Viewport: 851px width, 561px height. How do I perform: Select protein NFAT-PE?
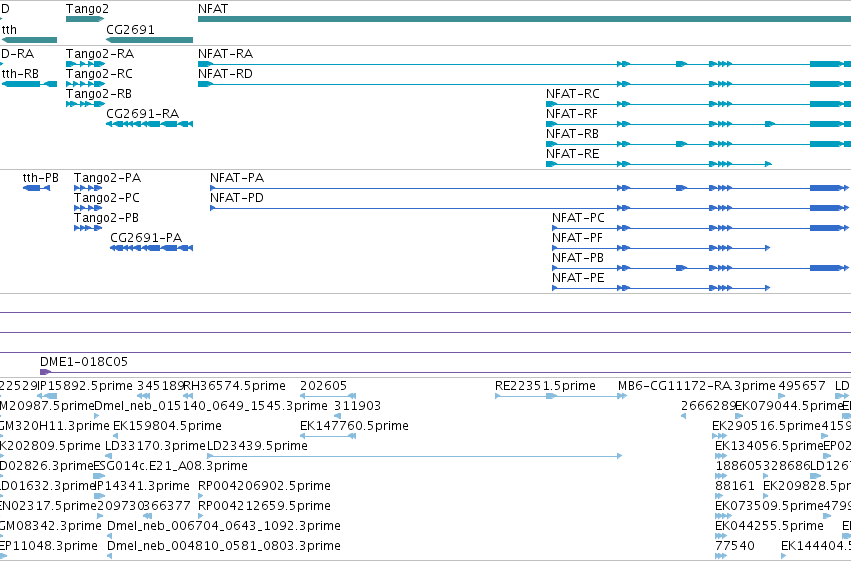point(661,288)
